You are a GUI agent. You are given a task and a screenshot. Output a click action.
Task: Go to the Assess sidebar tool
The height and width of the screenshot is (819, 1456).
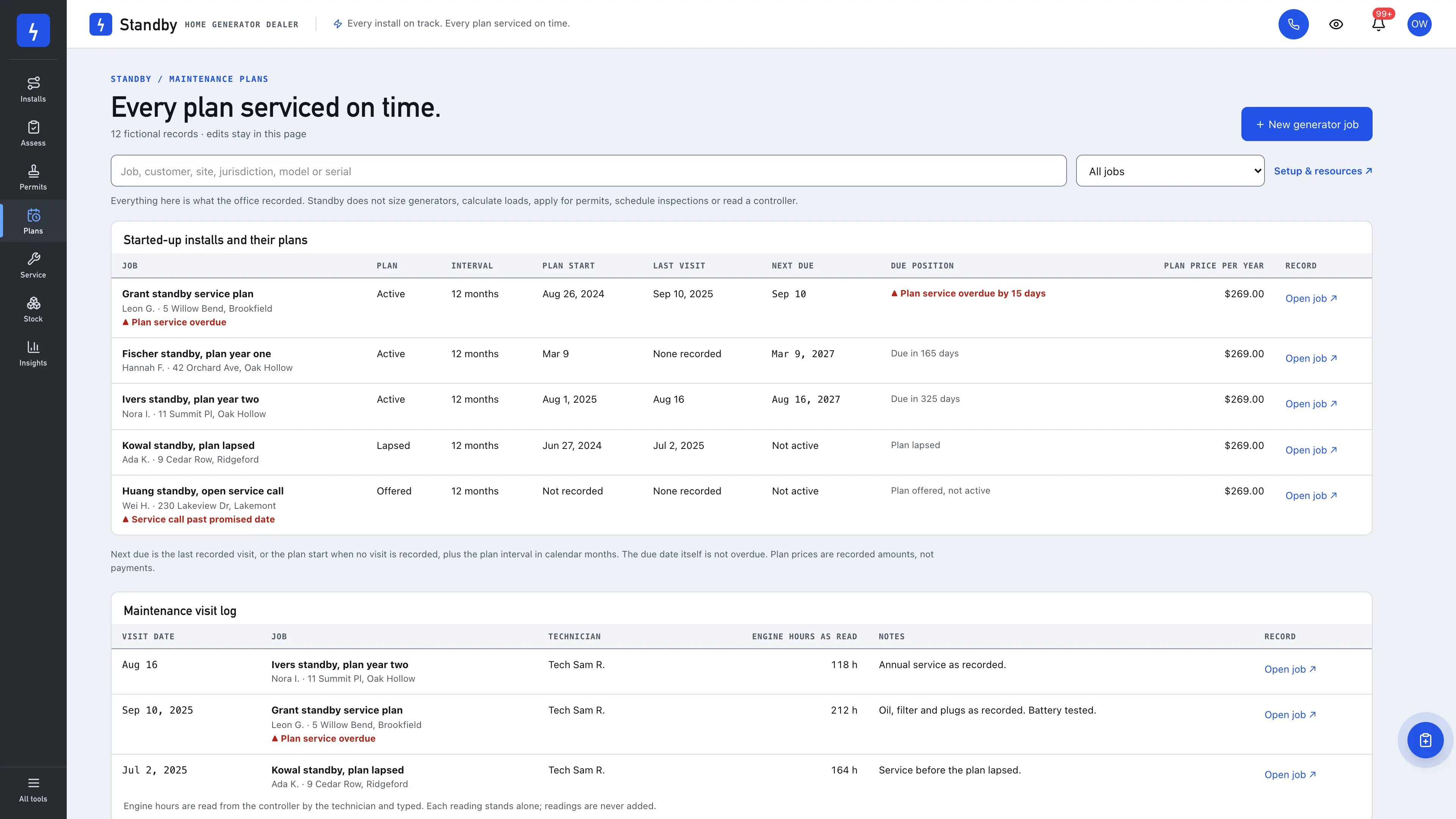click(33, 133)
